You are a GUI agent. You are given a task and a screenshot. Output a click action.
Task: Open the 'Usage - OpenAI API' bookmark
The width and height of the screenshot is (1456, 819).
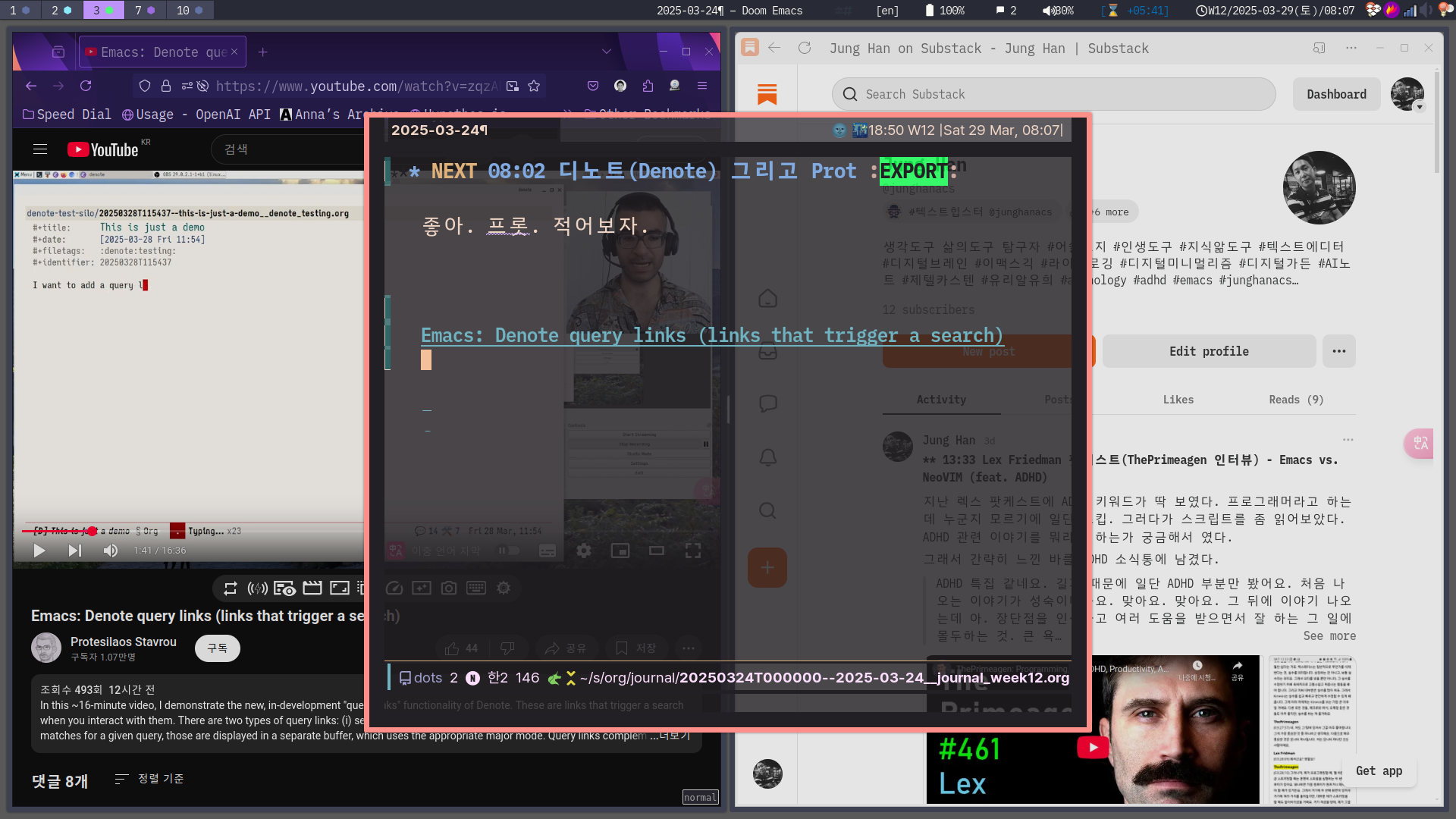196,115
